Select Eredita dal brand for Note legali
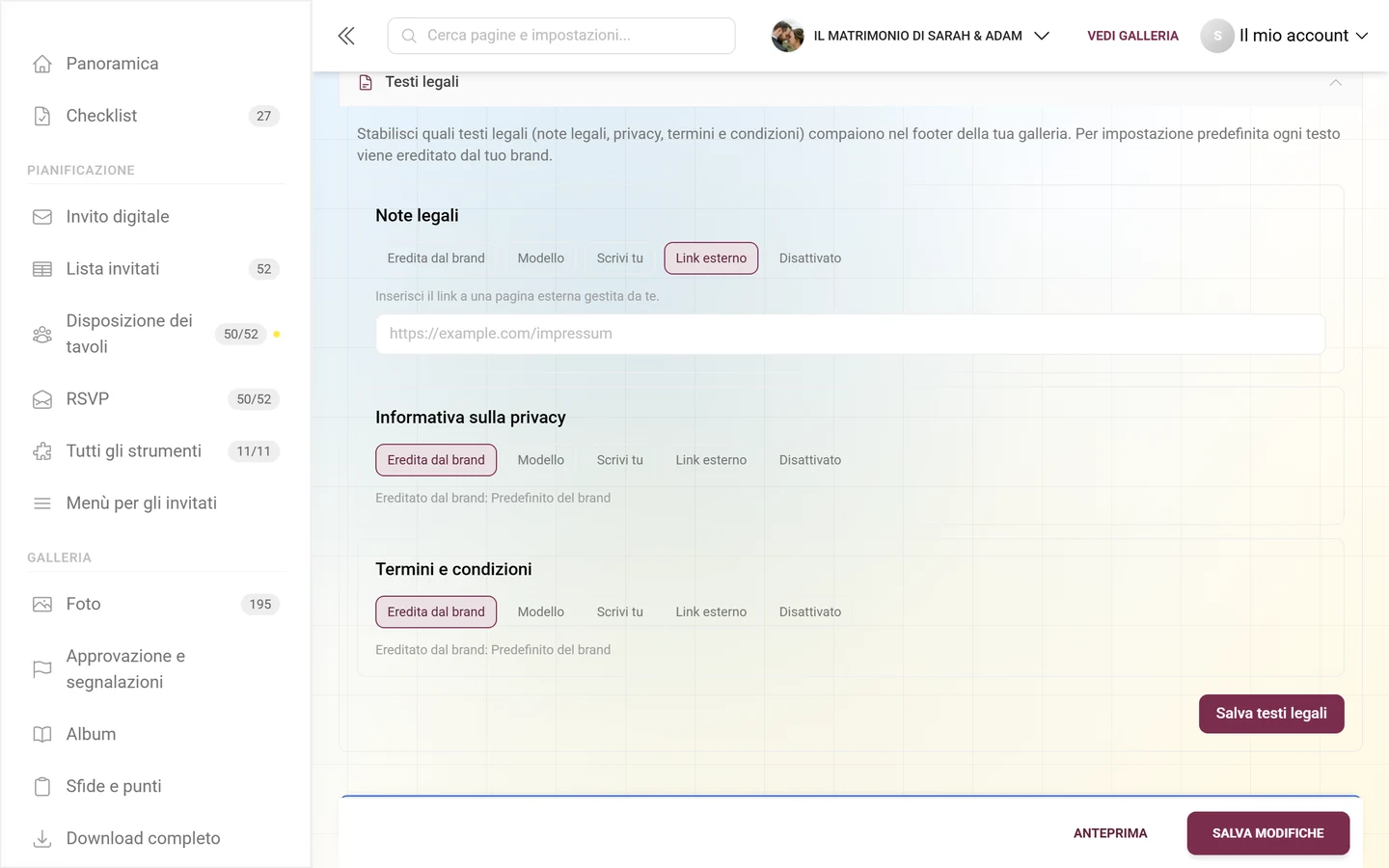This screenshot has width=1389, height=868. (x=436, y=258)
